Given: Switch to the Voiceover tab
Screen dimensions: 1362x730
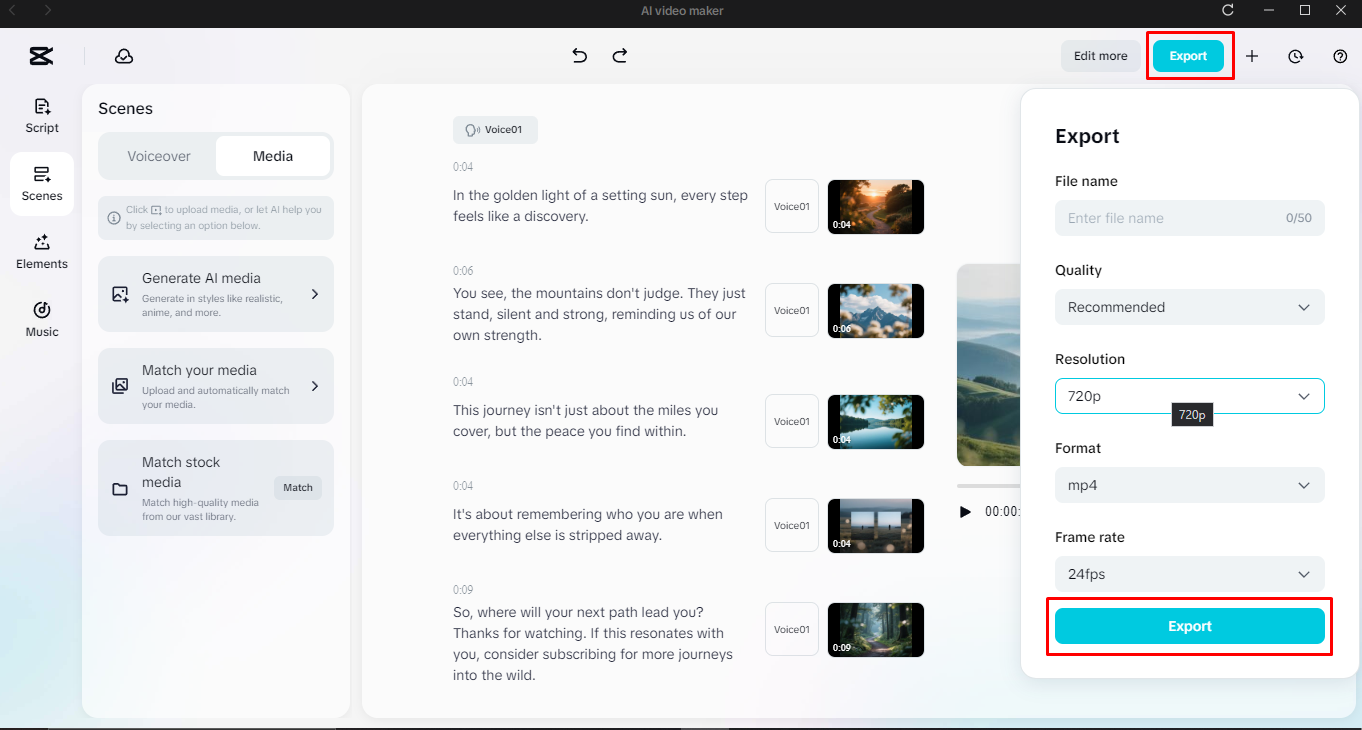Looking at the screenshot, I should (x=158, y=156).
